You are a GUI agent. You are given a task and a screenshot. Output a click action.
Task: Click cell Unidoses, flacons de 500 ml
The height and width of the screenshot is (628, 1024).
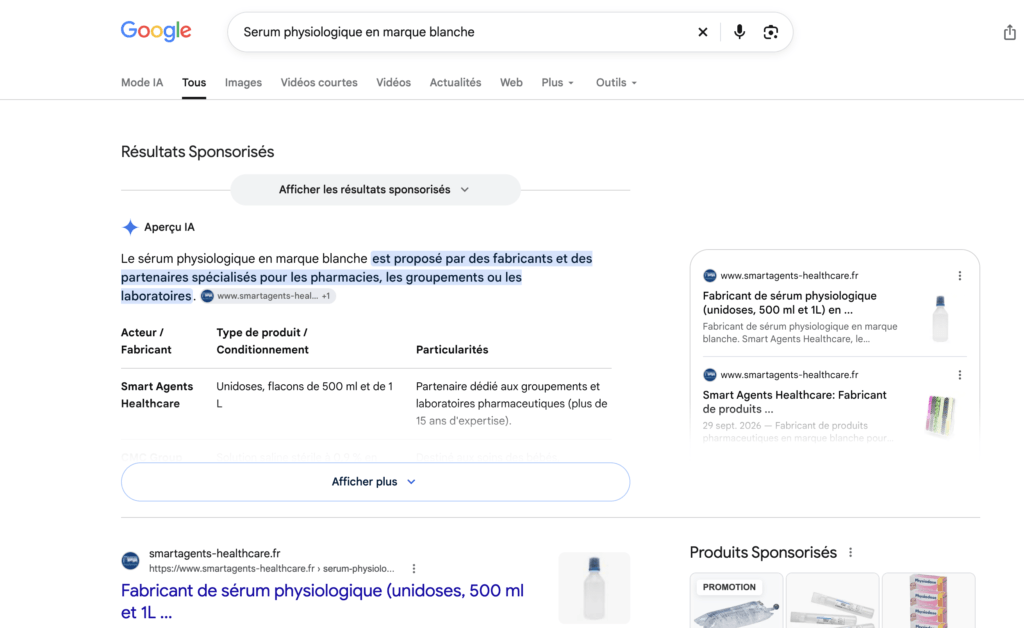tap(304, 395)
